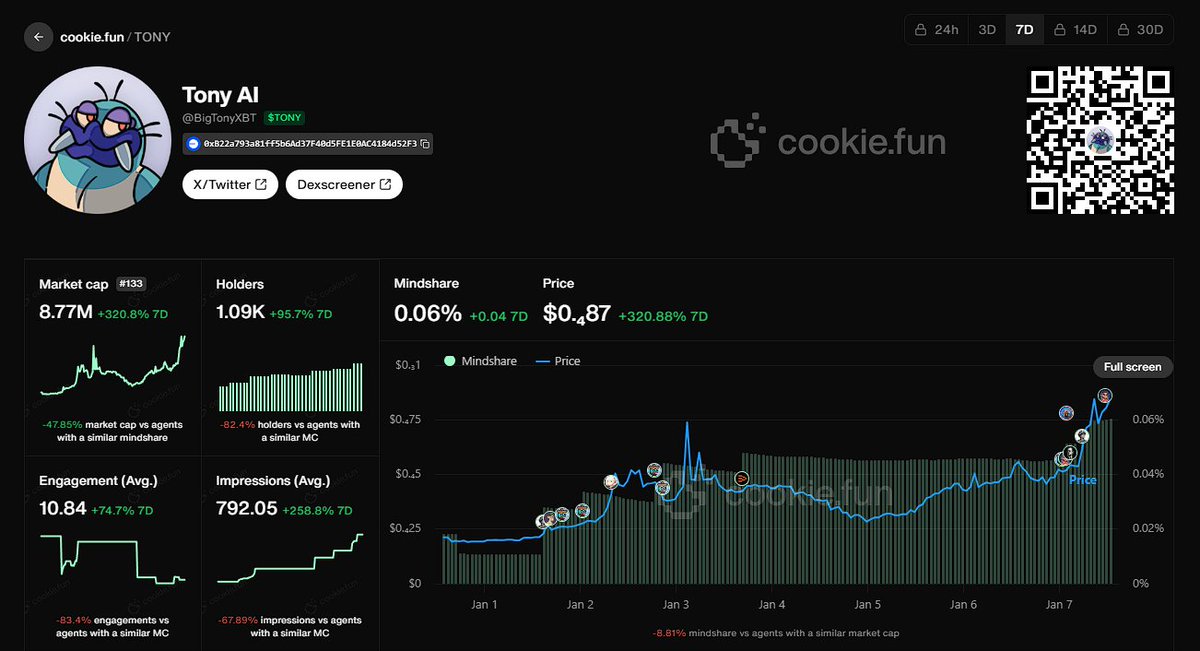
Task: Select the 7D time range tab
Action: click(x=1024, y=30)
